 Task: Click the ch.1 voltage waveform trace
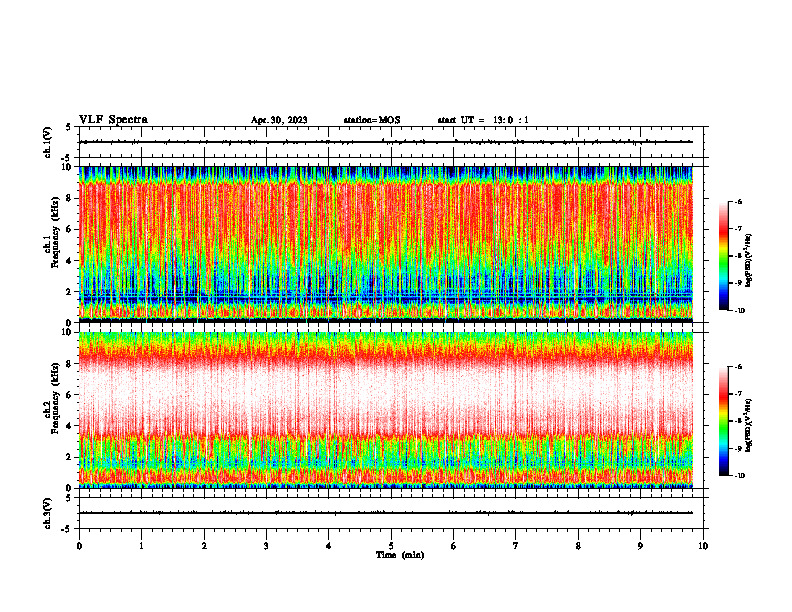386,142
